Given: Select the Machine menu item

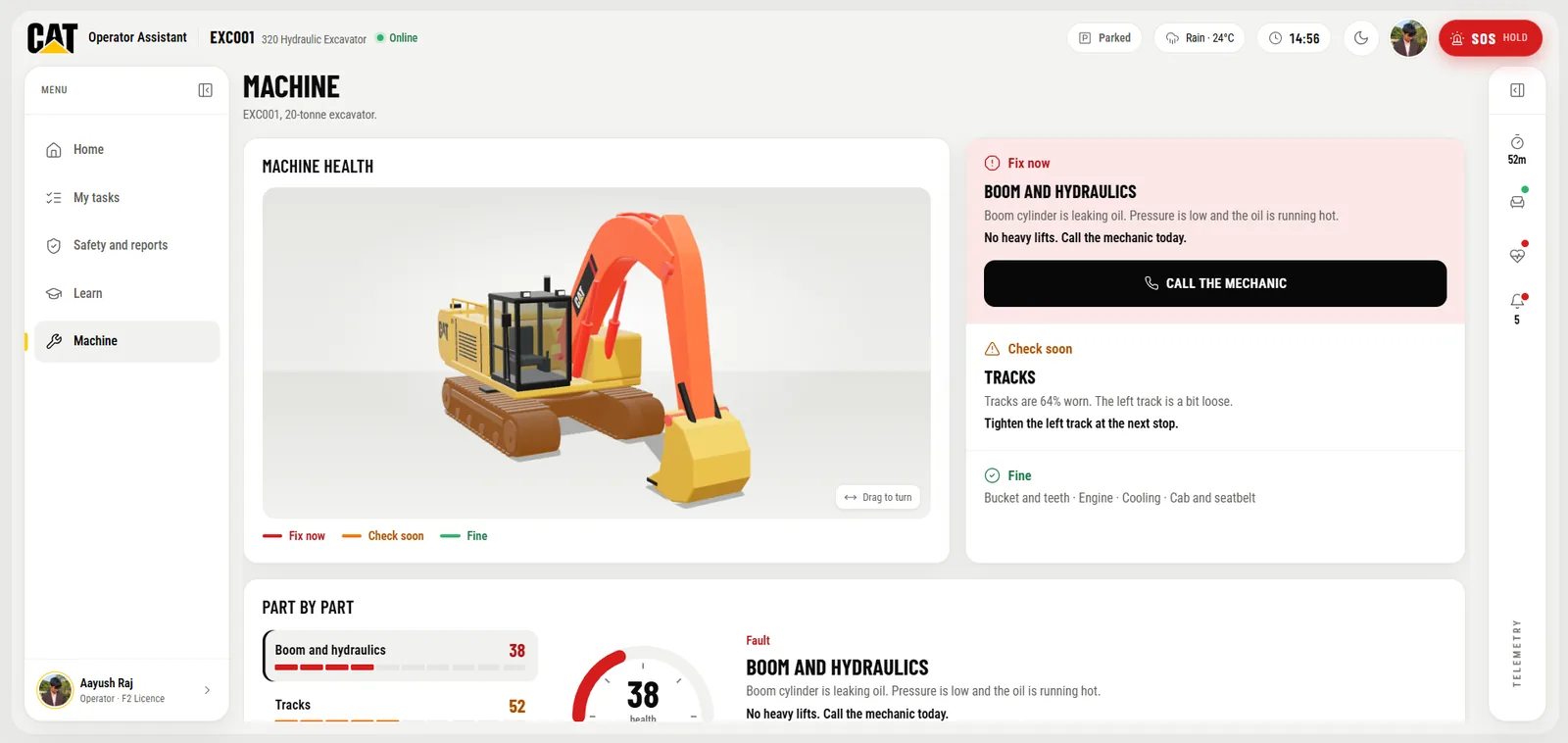Looking at the screenshot, I should [127, 341].
